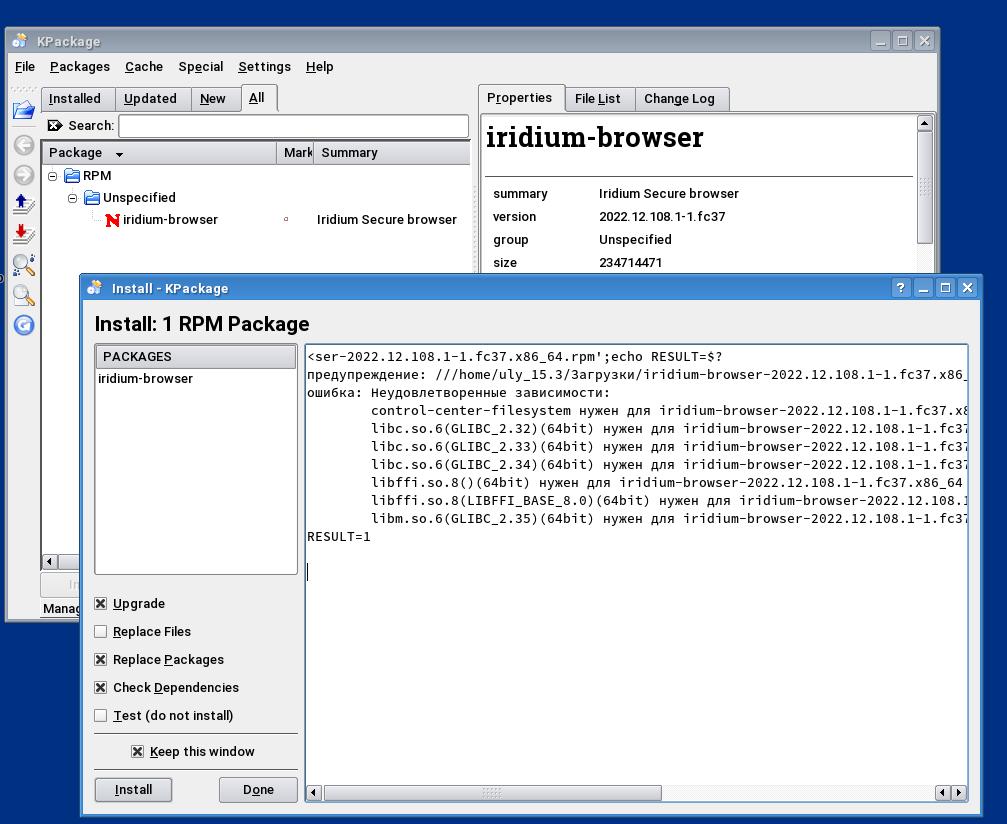
Task: Select iridium-browser row in package tree
Action: click(257, 220)
